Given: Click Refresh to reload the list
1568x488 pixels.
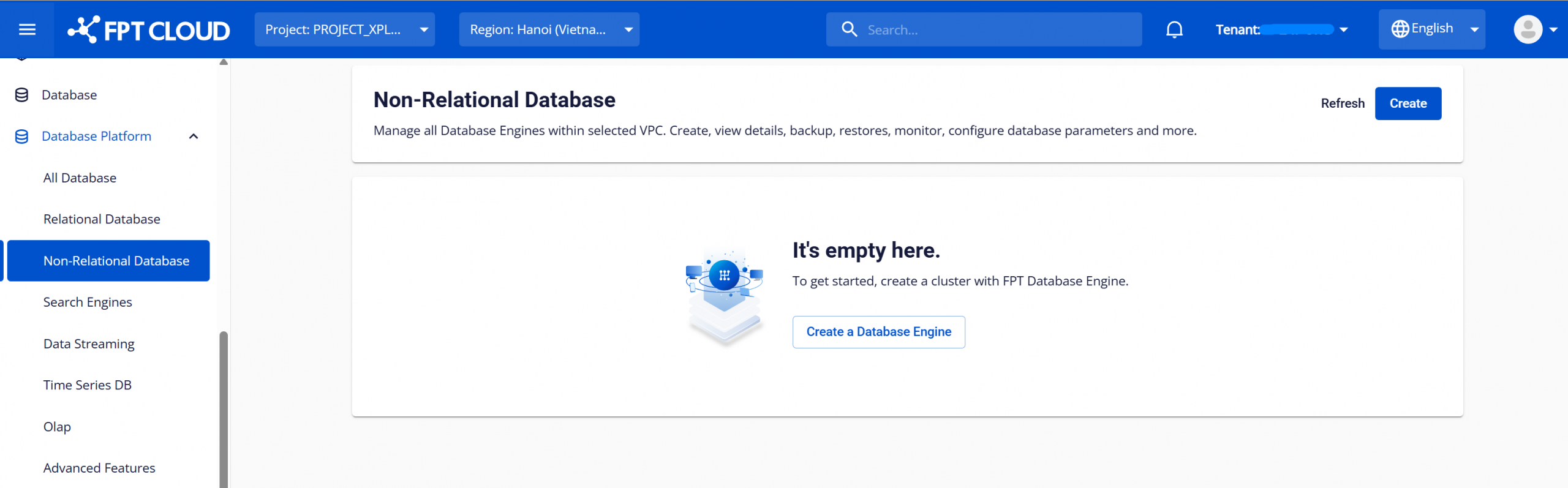Looking at the screenshot, I should (1343, 103).
